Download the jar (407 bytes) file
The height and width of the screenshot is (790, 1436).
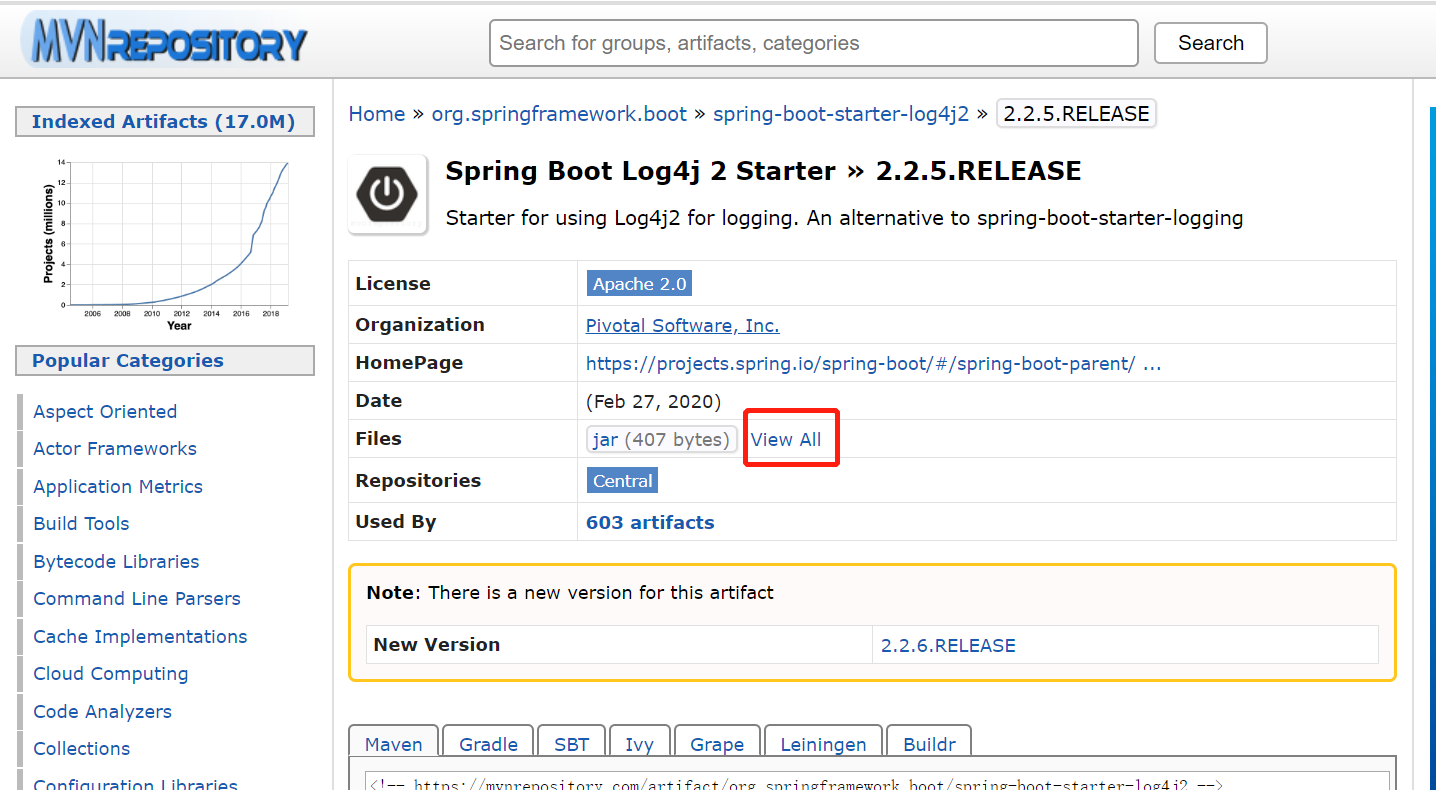click(x=662, y=440)
